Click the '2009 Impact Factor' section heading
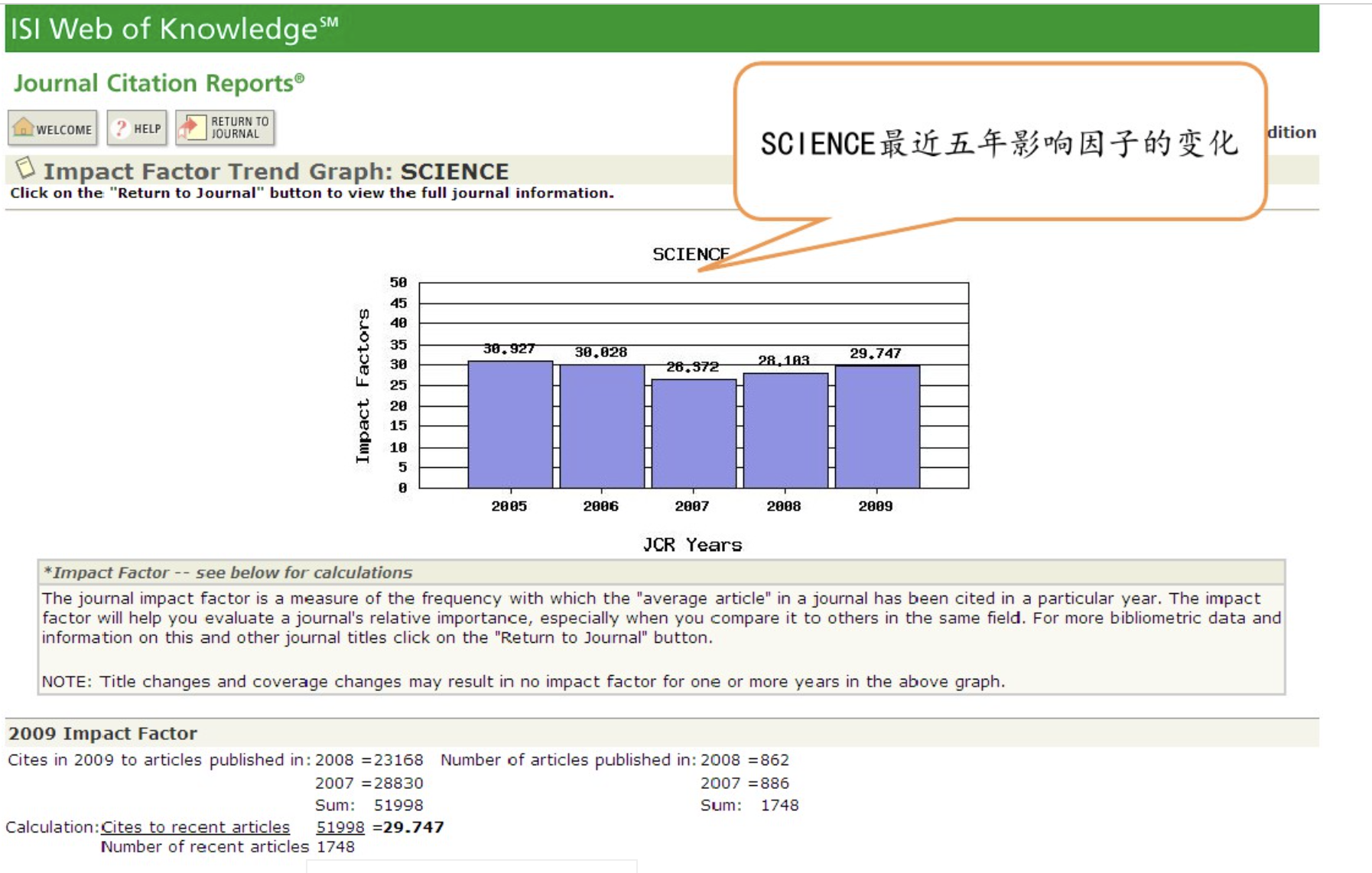 coord(103,733)
